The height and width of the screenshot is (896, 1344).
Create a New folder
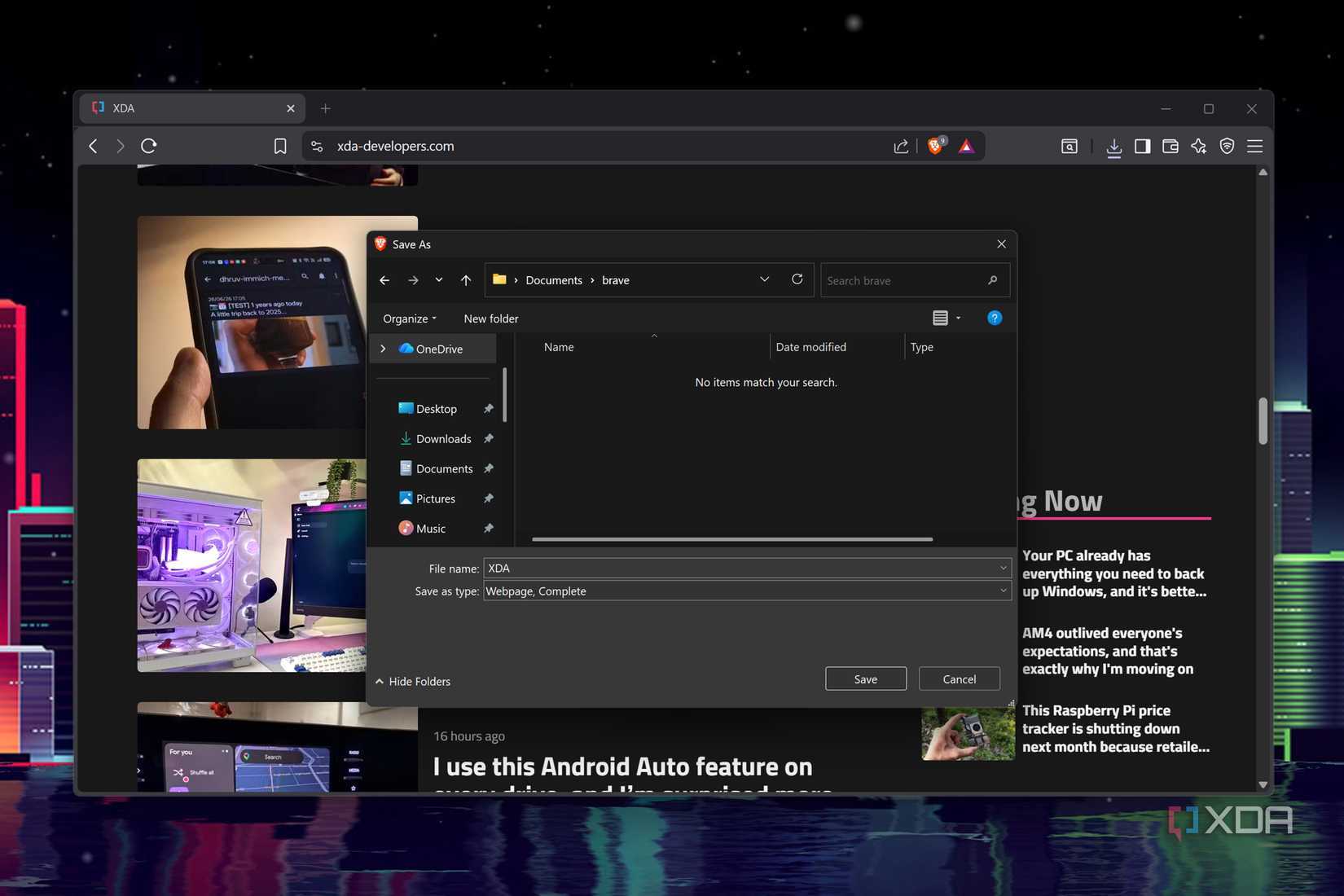[491, 318]
